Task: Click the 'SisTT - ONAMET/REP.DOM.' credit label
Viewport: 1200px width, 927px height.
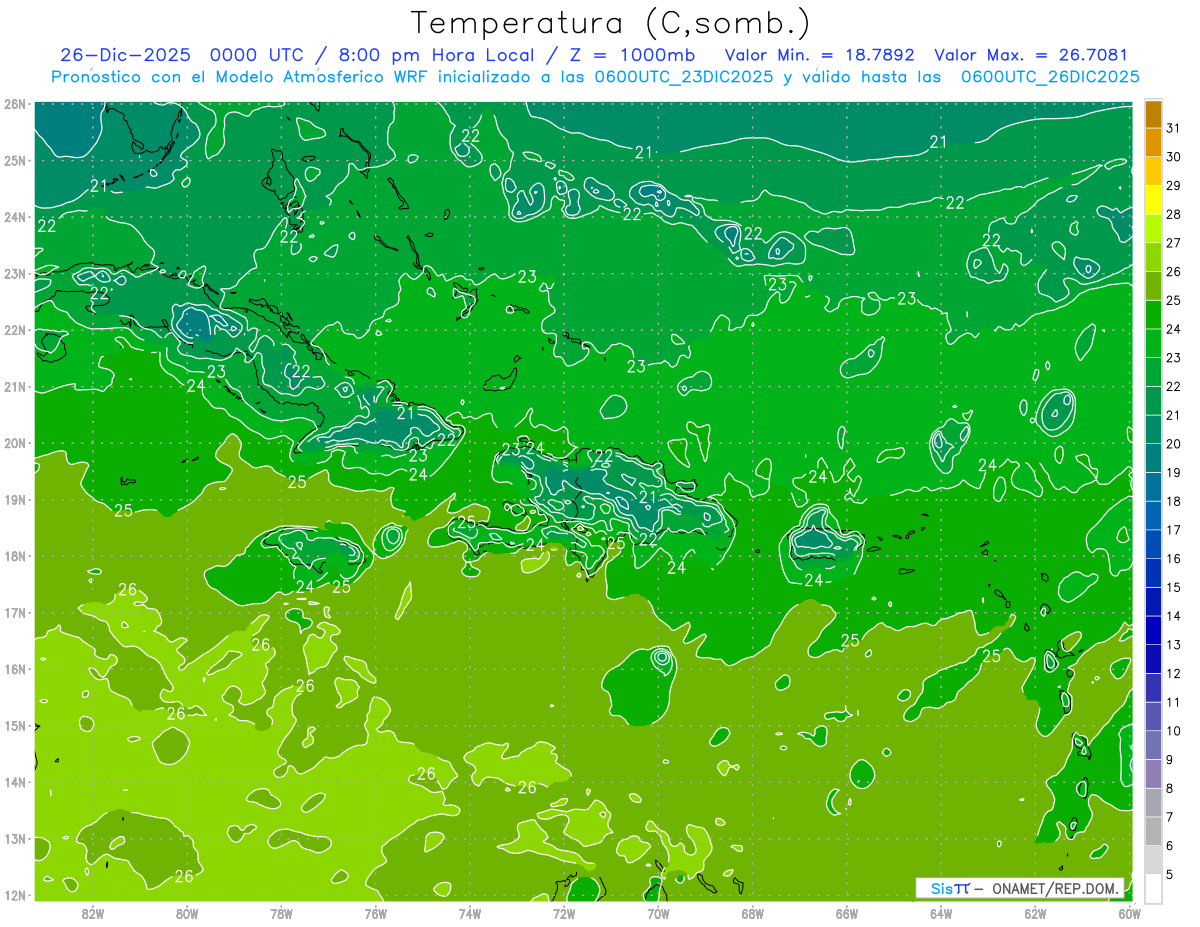Action: point(1019,888)
